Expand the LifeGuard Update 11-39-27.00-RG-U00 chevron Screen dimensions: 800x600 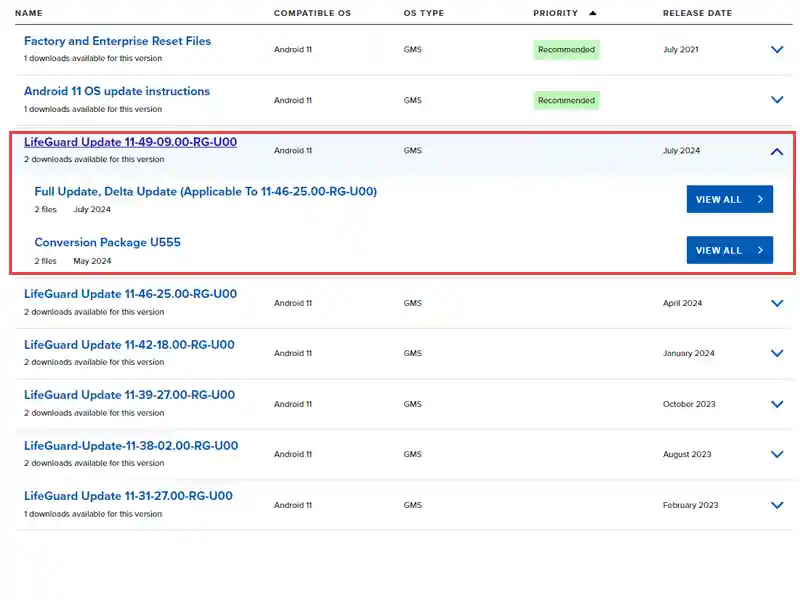tap(777, 404)
